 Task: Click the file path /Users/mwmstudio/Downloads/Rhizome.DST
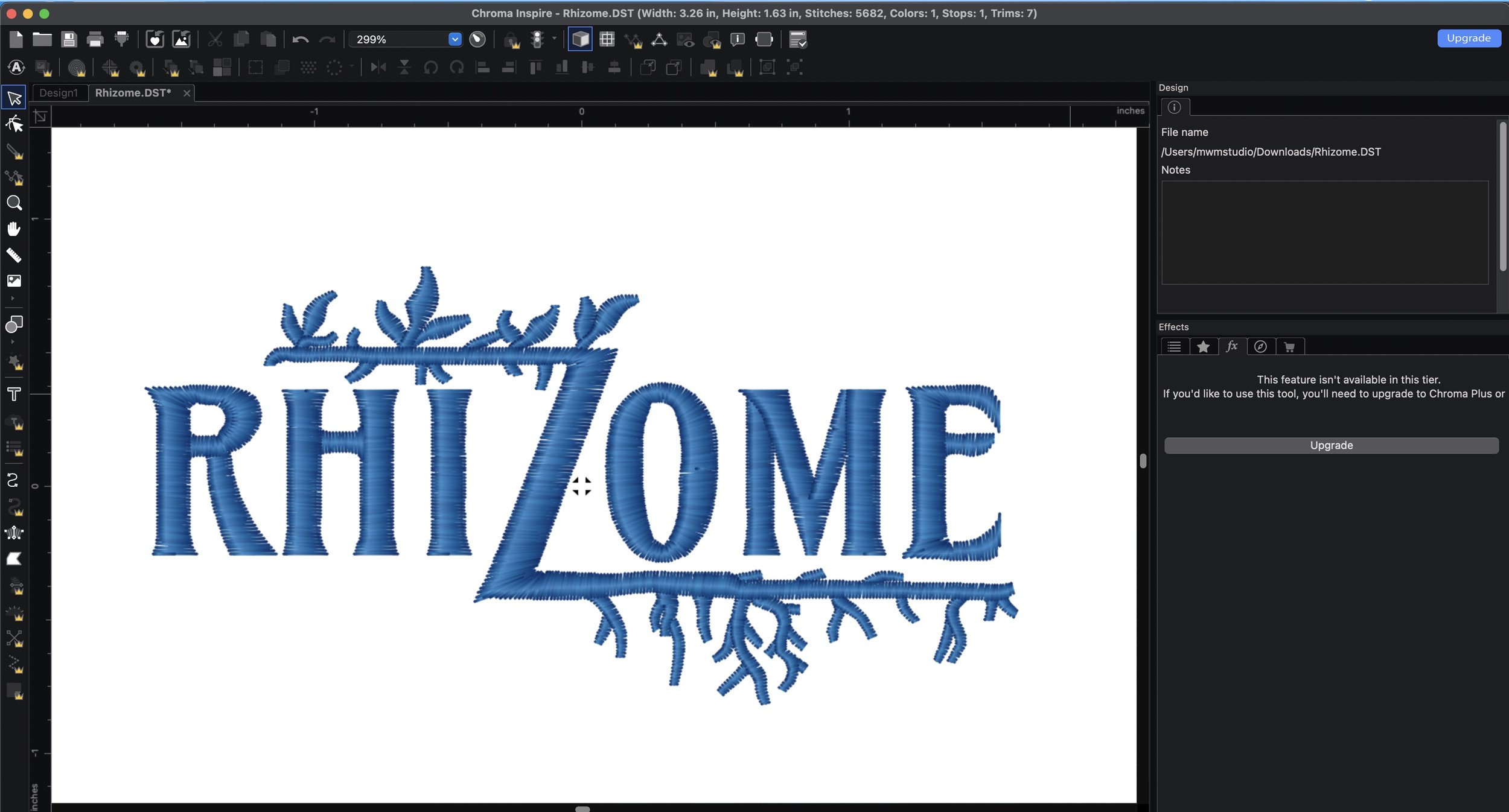[1271, 152]
